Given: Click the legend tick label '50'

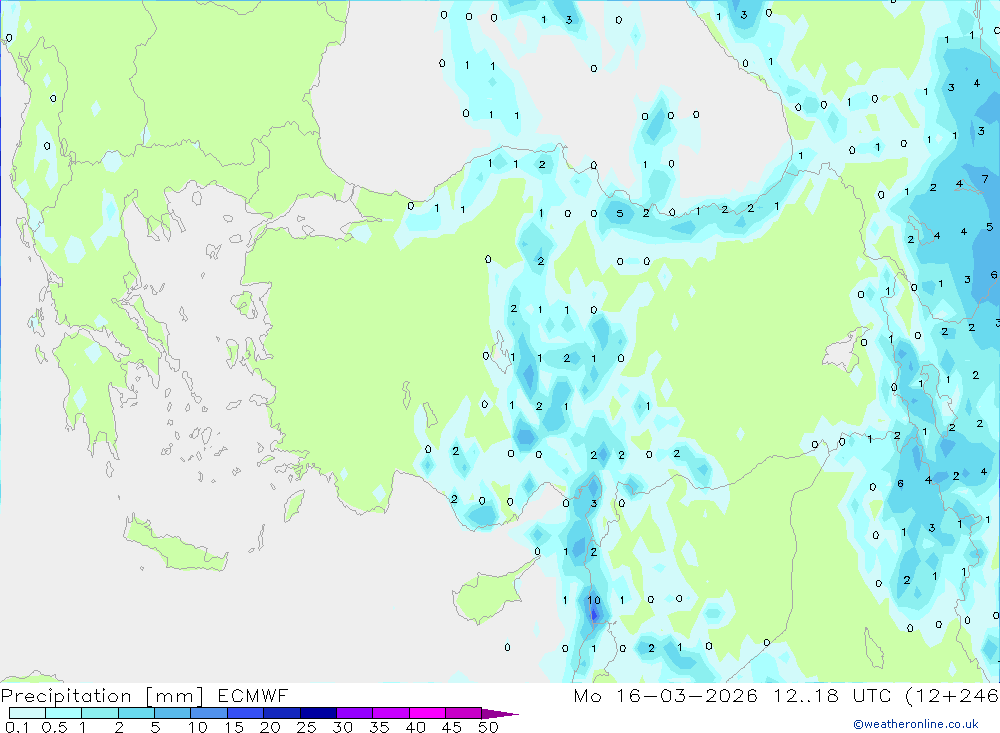Looking at the screenshot, I should pyautogui.click(x=488, y=727).
